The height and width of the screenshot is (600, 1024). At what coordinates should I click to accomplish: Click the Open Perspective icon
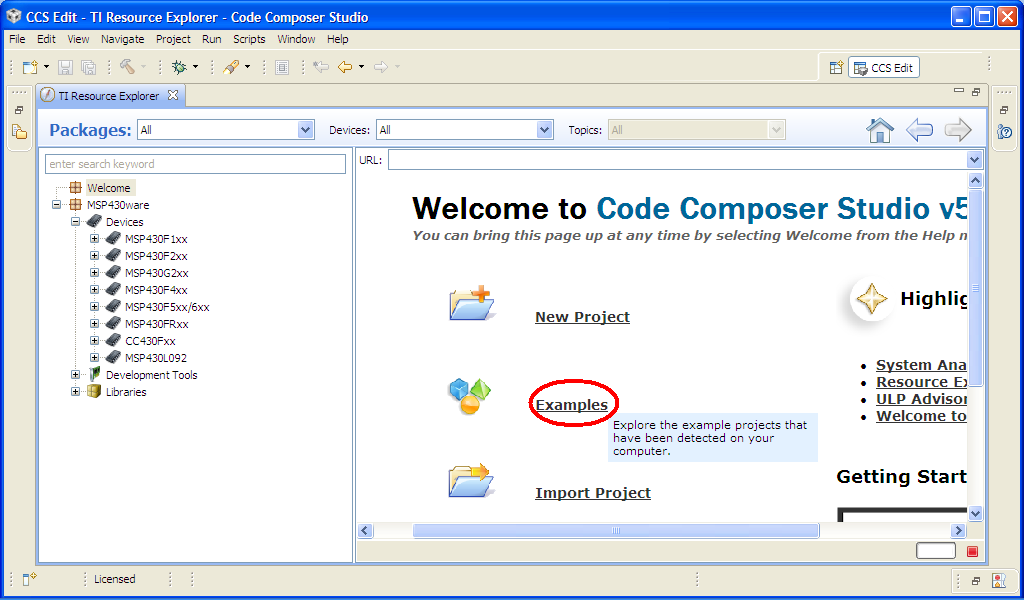[836, 67]
